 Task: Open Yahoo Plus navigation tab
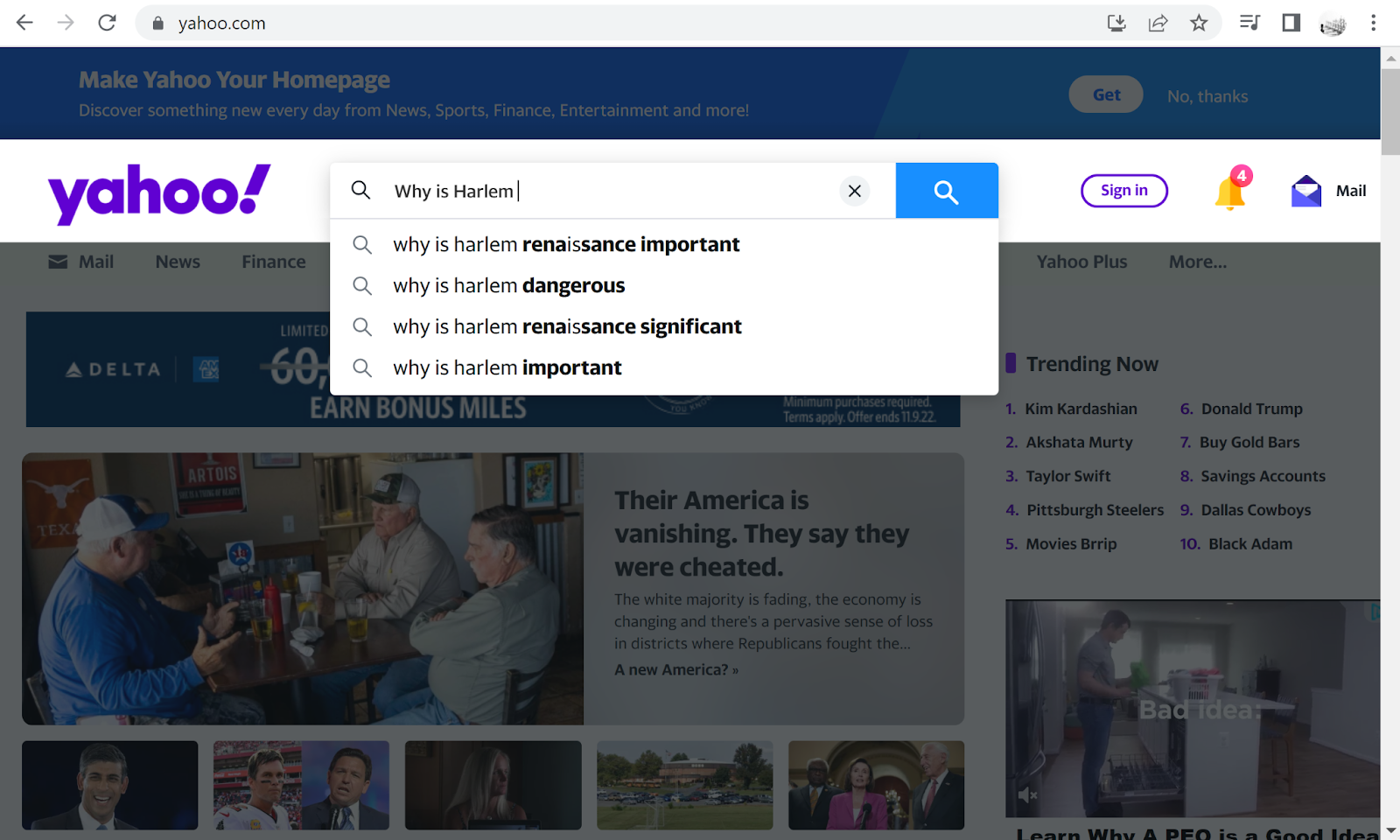click(x=1081, y=262)
